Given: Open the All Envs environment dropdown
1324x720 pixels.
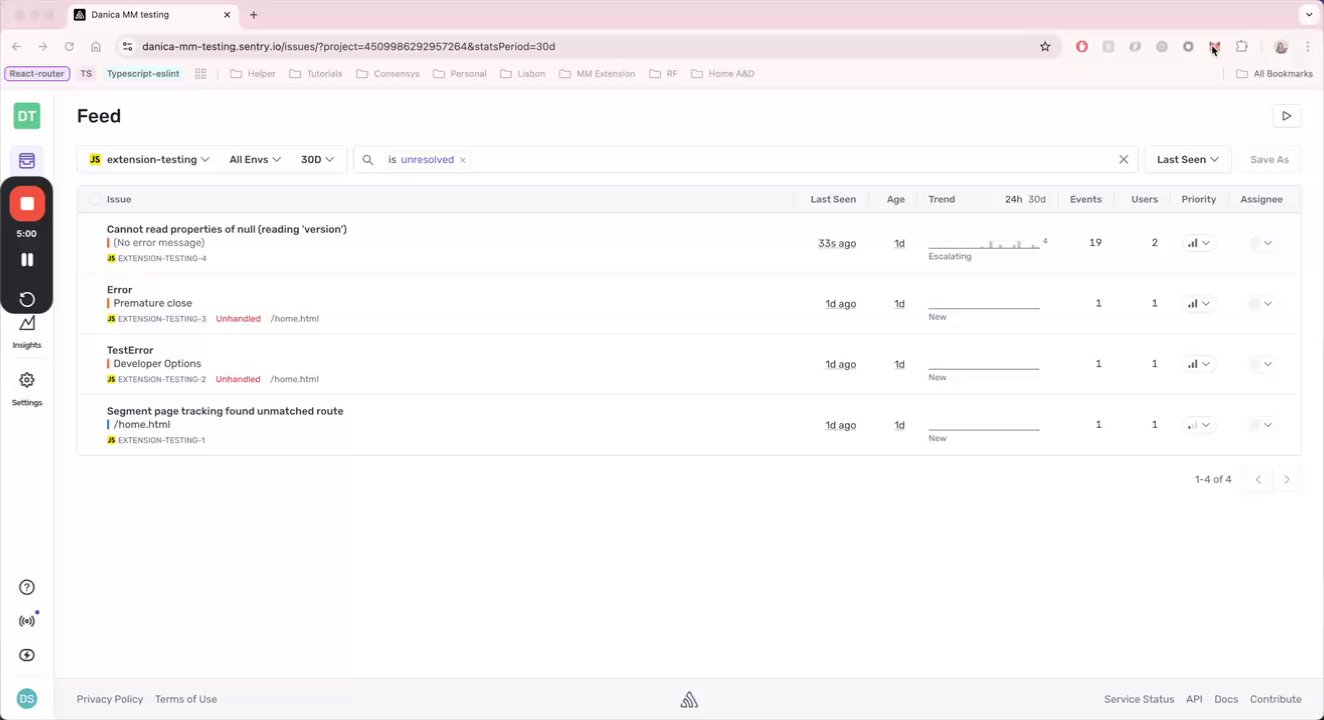Looking at the screenshot, I should (255, 160).
